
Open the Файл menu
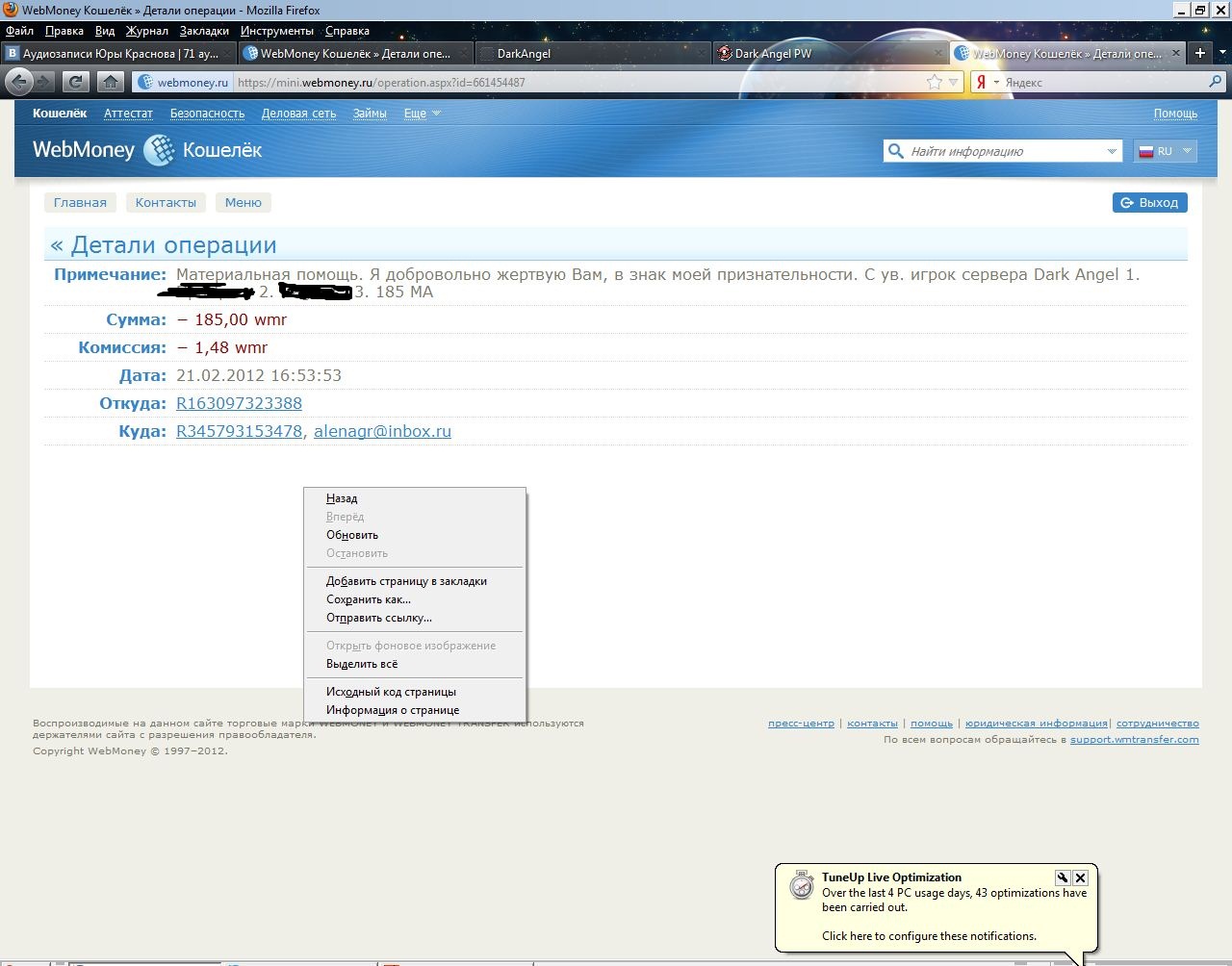(19, 31)
